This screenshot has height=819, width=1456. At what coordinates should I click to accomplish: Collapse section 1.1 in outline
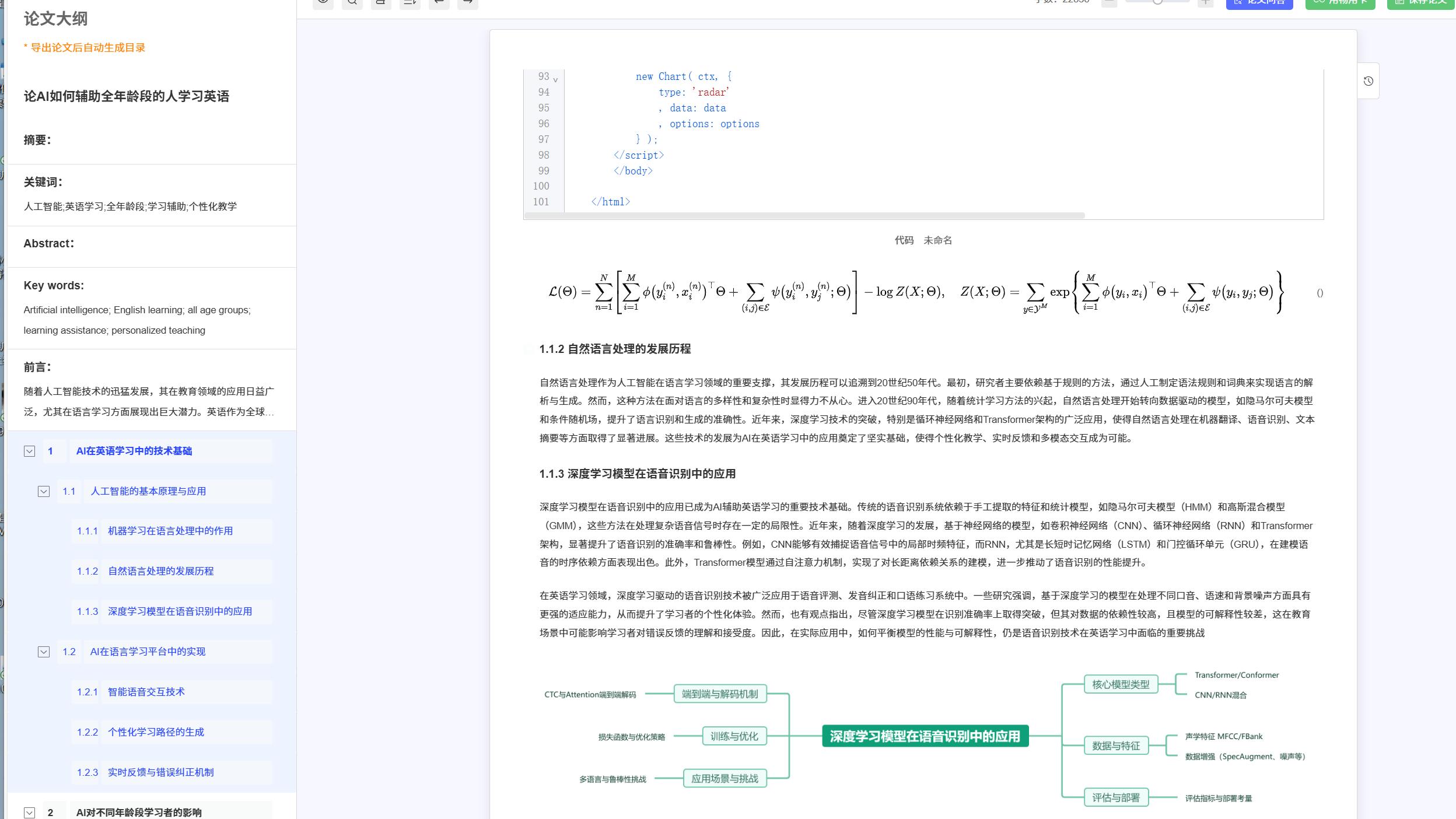coord(44,491)
